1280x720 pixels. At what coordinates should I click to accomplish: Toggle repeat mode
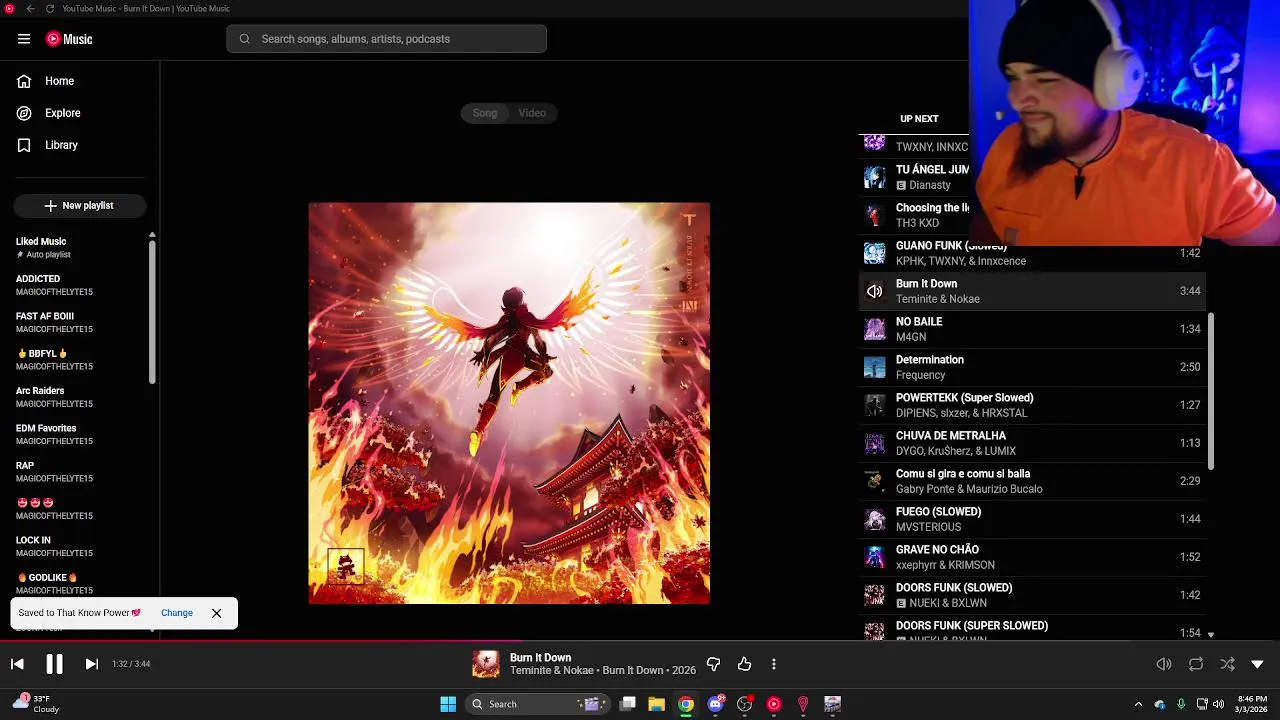point(1196,664)
